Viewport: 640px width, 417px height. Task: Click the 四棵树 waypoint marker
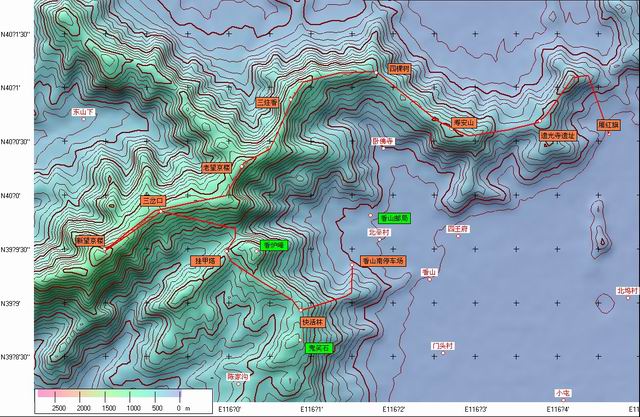tap(400, 70)
